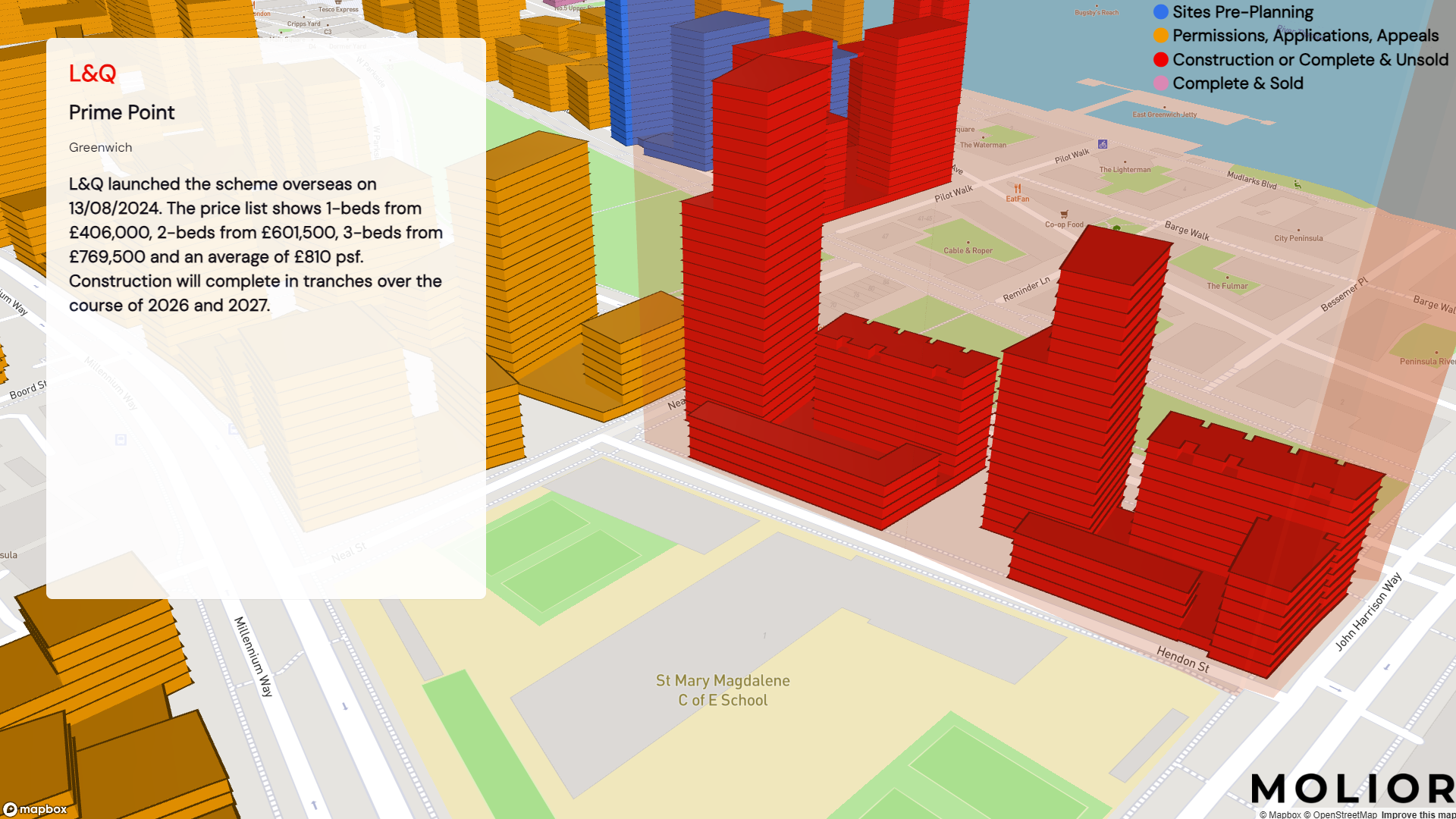Click the Tesco Express map label
1456x819 pixels.
coord(338,10)
